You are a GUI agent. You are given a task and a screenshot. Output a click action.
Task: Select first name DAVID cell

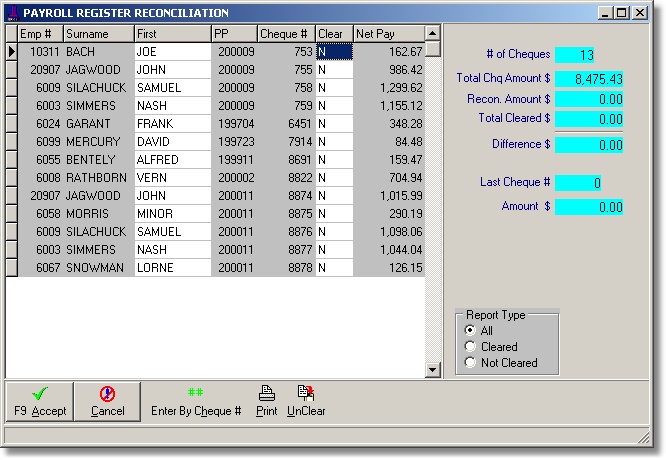[x=172, y=141]
